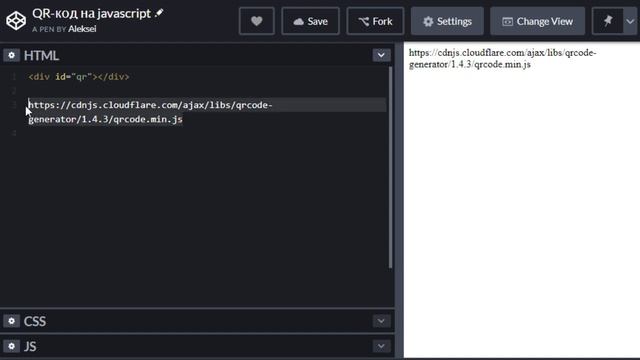This screenshot has height=360, width=640.
Task: Click 'generator/1.4.3/qrcode.min.js' in HTML editor
Action: point(105,119)
